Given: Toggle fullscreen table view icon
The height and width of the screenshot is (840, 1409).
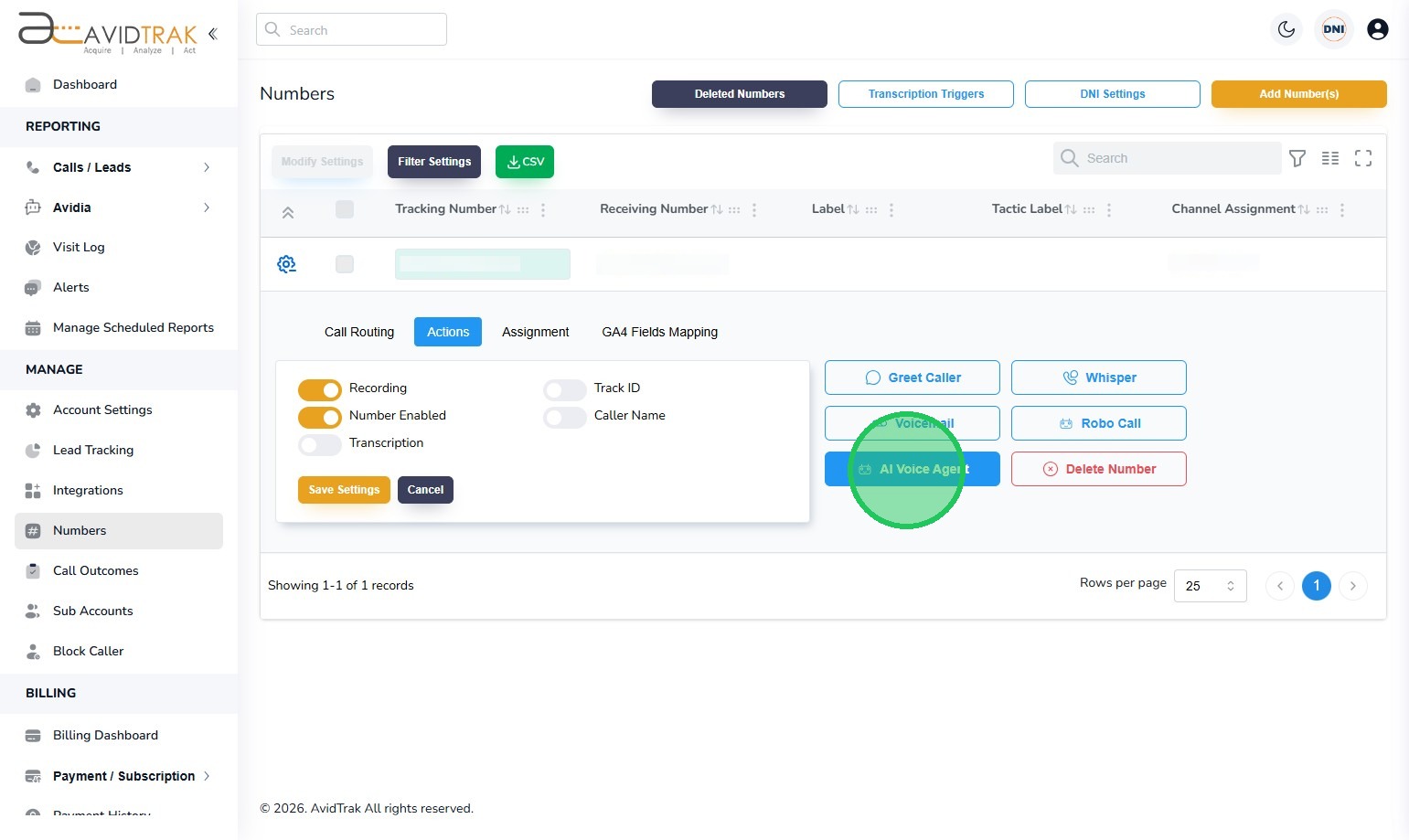Looking at the screenshot, I should (1363, 158).
